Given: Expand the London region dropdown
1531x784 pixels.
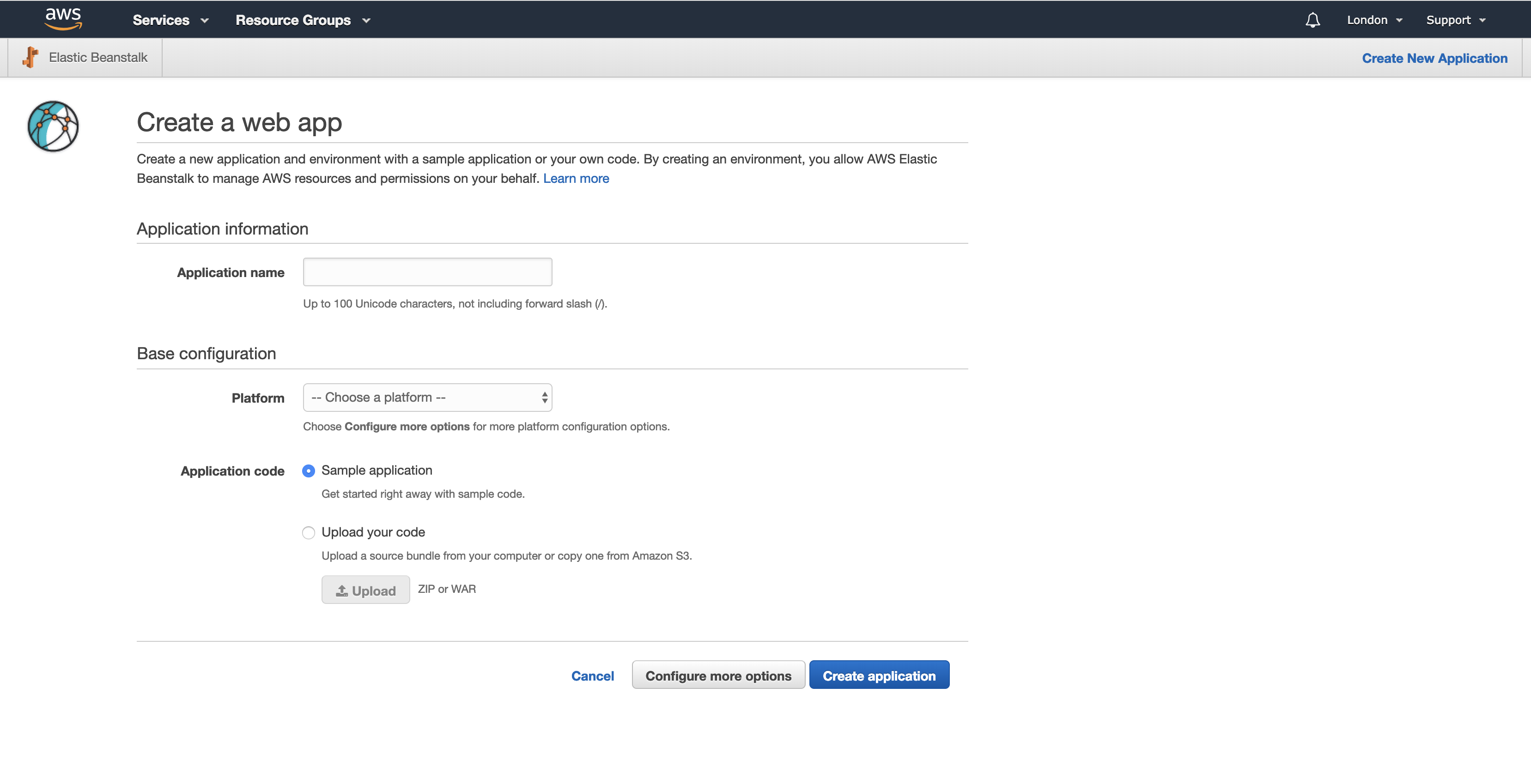Looking at the screenshot, I should coord(1374,20).
